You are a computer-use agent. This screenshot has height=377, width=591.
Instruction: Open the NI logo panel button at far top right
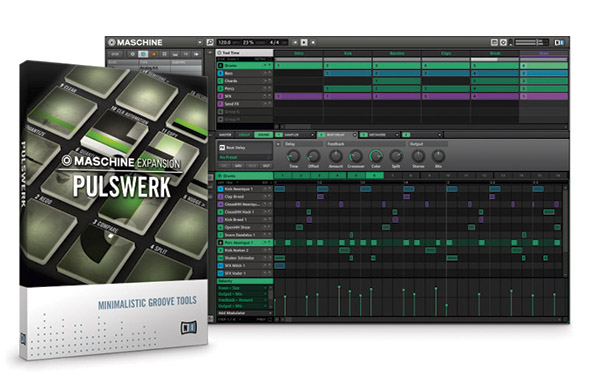pos(559,43)
